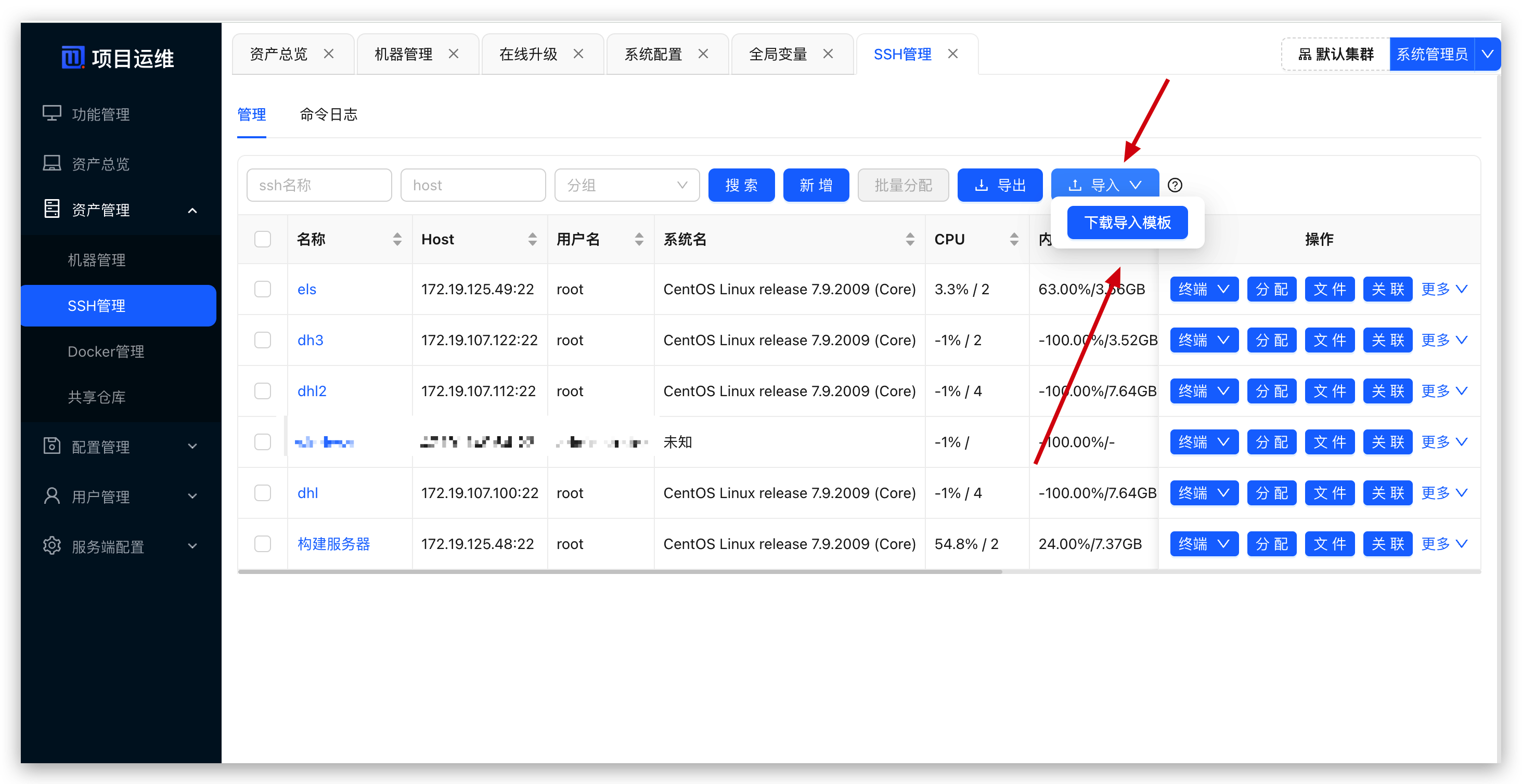This screenshot has height=784, width=1522.
Task: Click the 服务端配置 gear icon
Action: (52, 545)
